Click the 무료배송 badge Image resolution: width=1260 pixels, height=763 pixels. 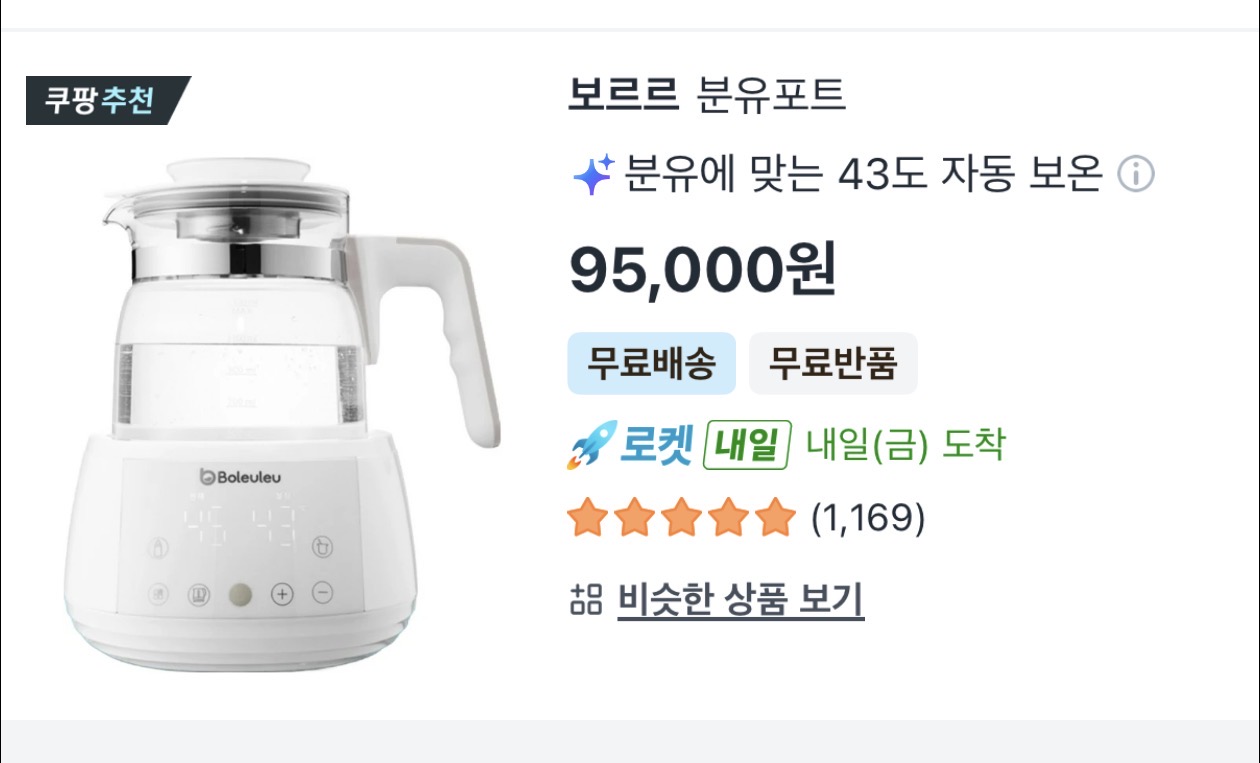651,364
